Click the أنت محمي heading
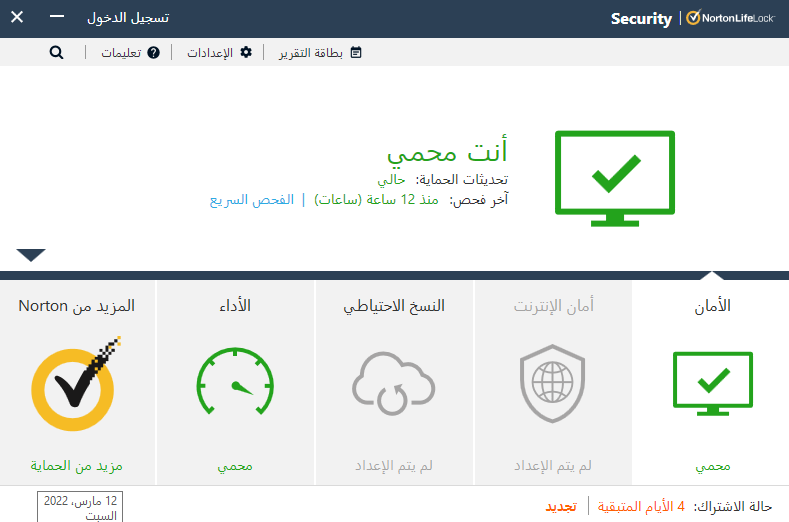The width and height of the screenshot is (789, 522). 447,151
